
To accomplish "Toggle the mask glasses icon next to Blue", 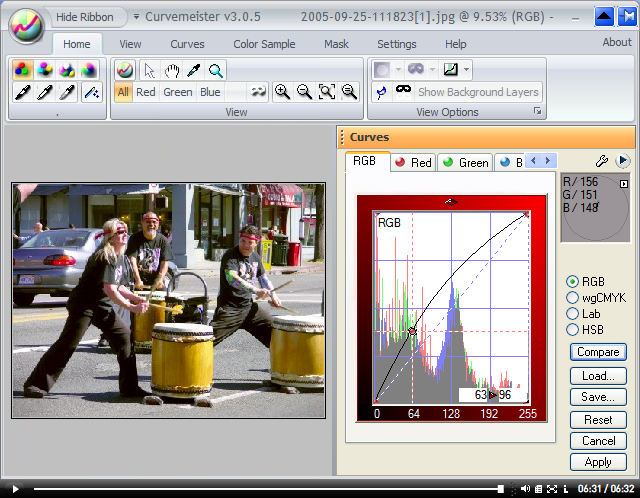I will [258, 92].
